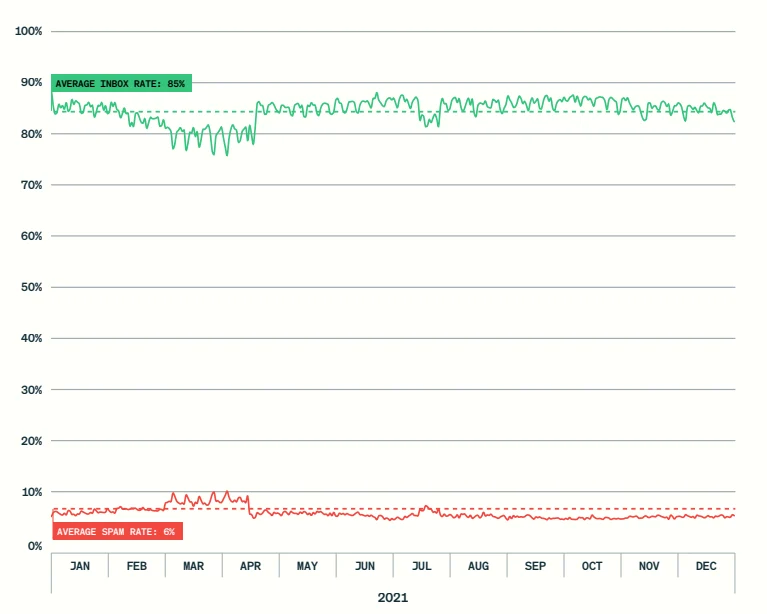The height and width of the screenshot is (614, 767).
Task: Click the 100% y-axis label
Action: 29,31
